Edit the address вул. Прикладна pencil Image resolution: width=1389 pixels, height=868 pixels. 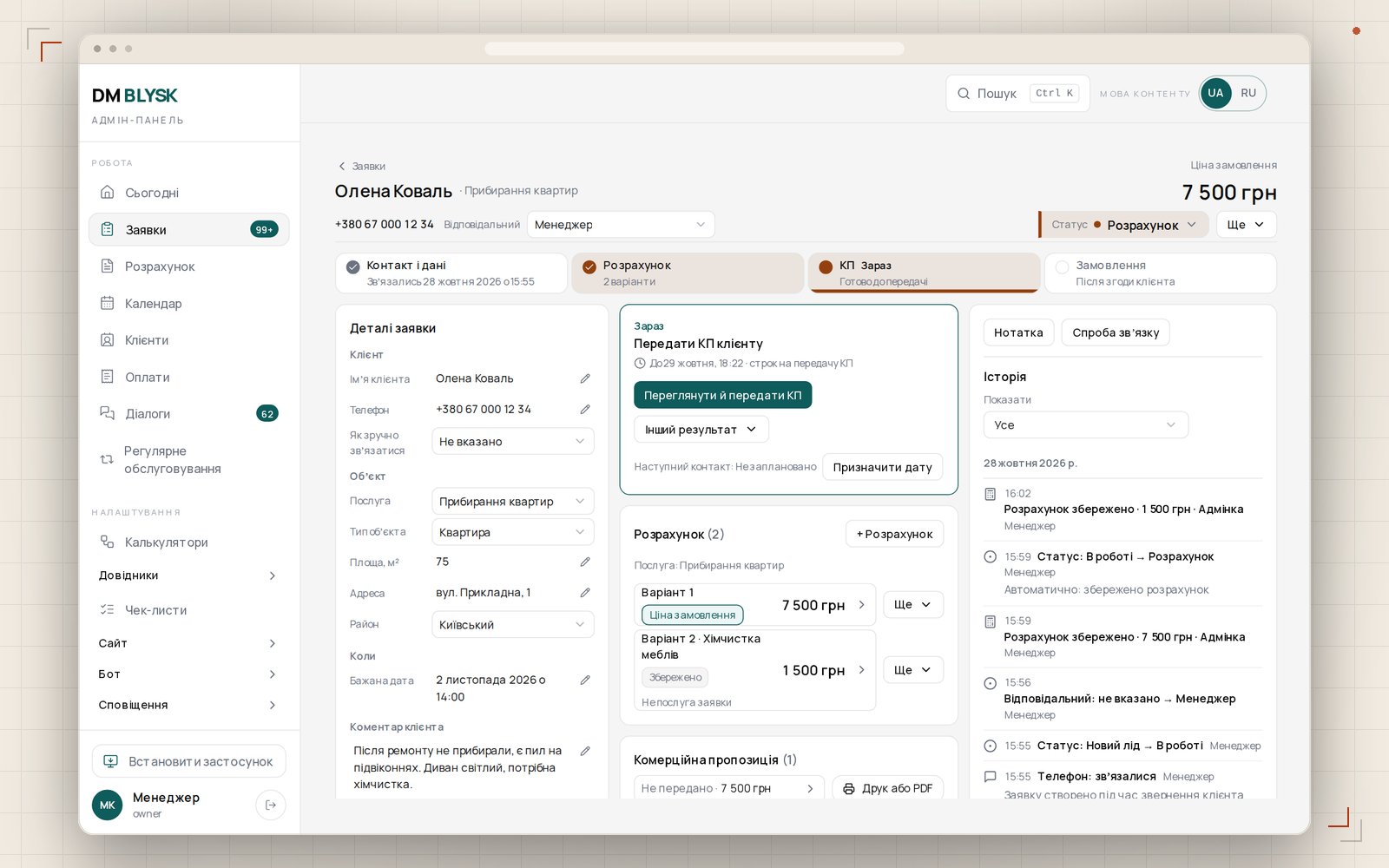coord(585,593)
